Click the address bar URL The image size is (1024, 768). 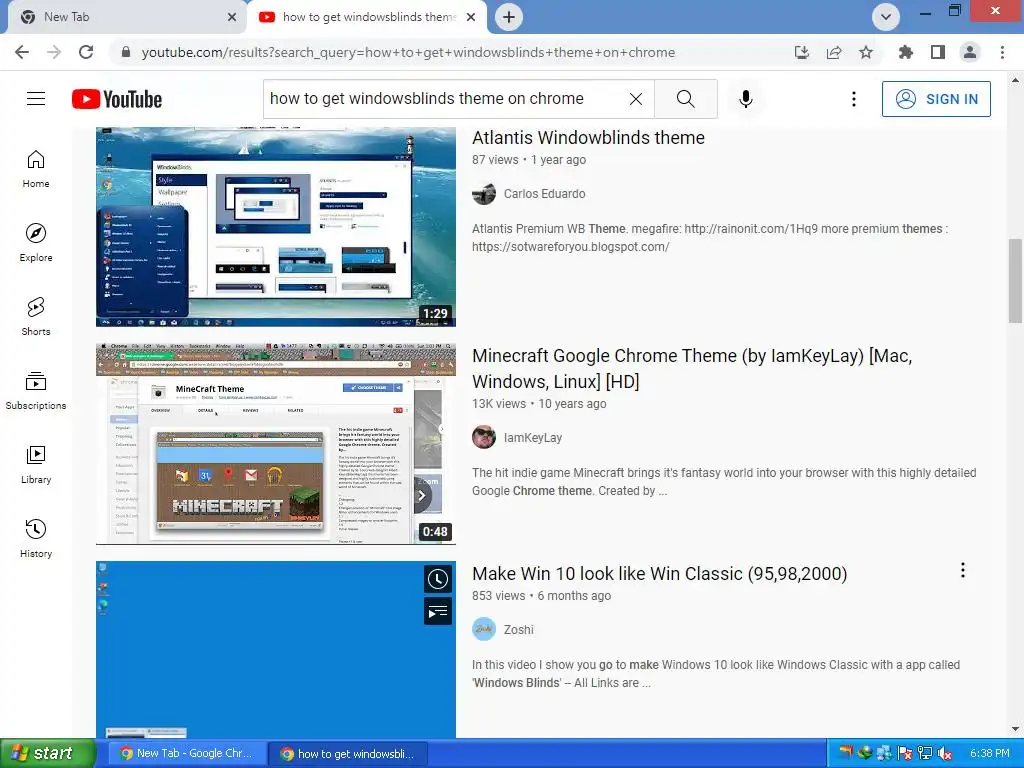408,52
